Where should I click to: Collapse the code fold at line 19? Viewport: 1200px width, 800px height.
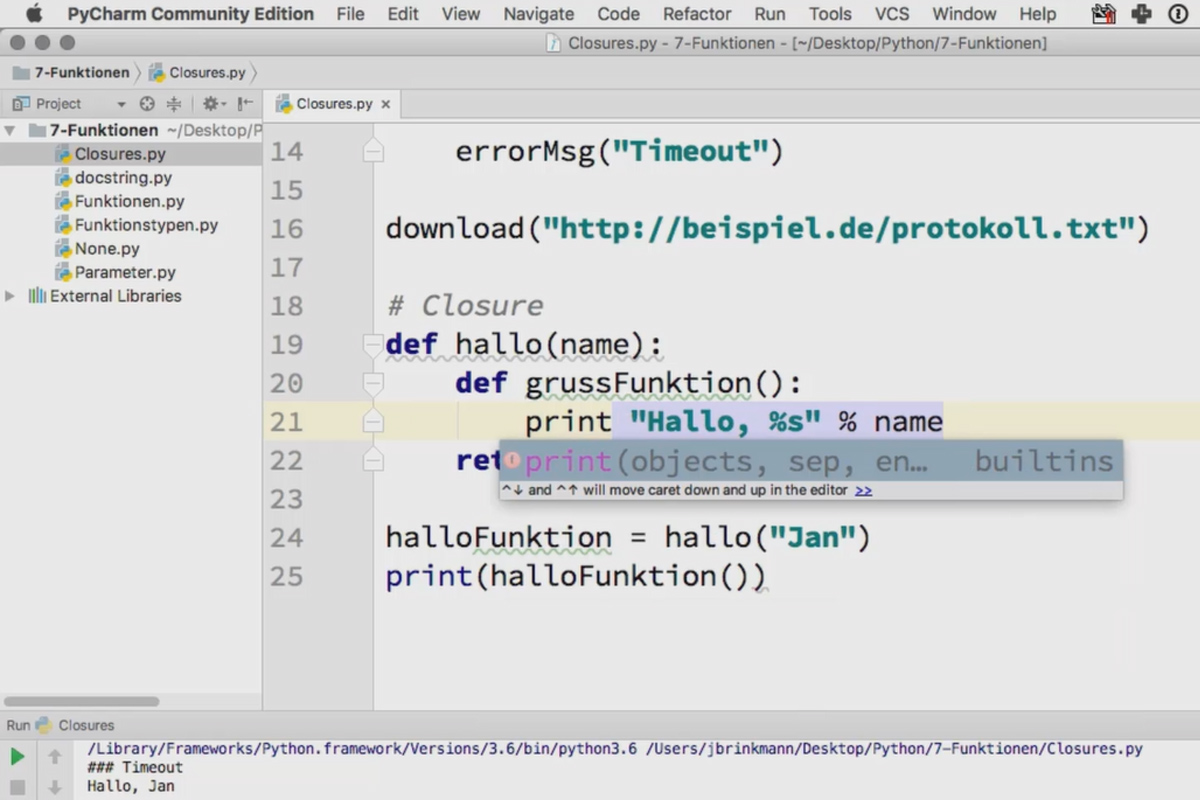coord(373,344)
